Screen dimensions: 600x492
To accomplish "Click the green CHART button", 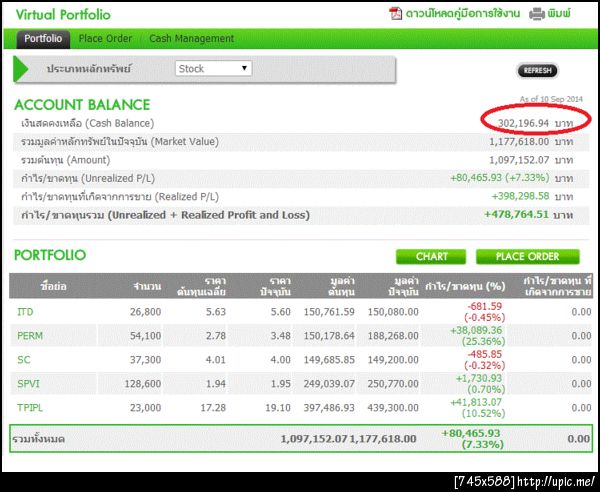I will [x=431, y=256].
